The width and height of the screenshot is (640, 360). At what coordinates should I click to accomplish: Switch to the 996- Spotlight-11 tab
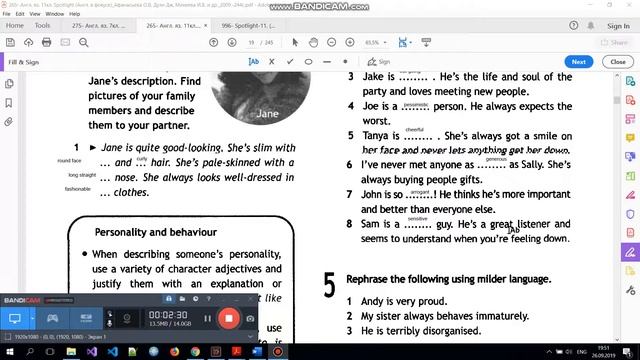tap(249, 25)
